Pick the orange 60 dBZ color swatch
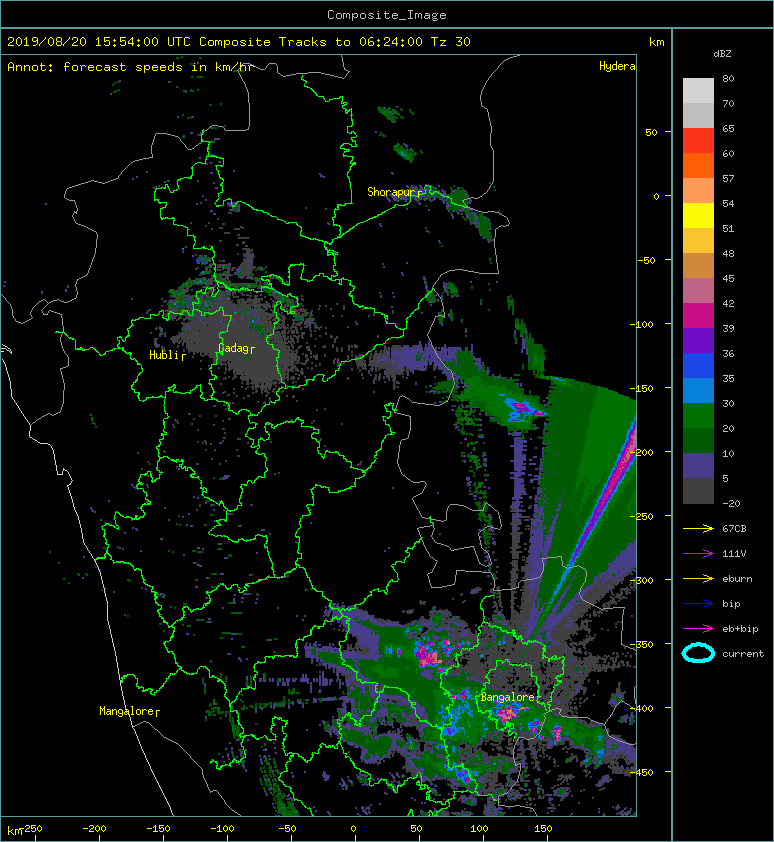Viewport: 774px width, 842px height. point(698,165)
